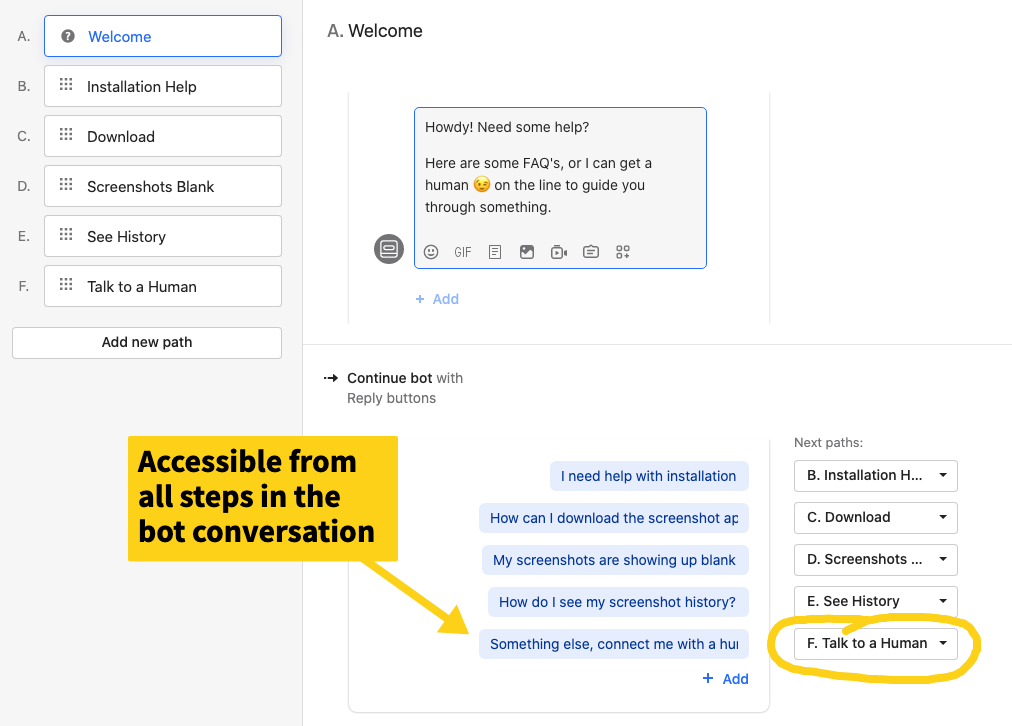Click the article insert icon in editor
Screen dimensions: 1012x726
tap(495, 252)
